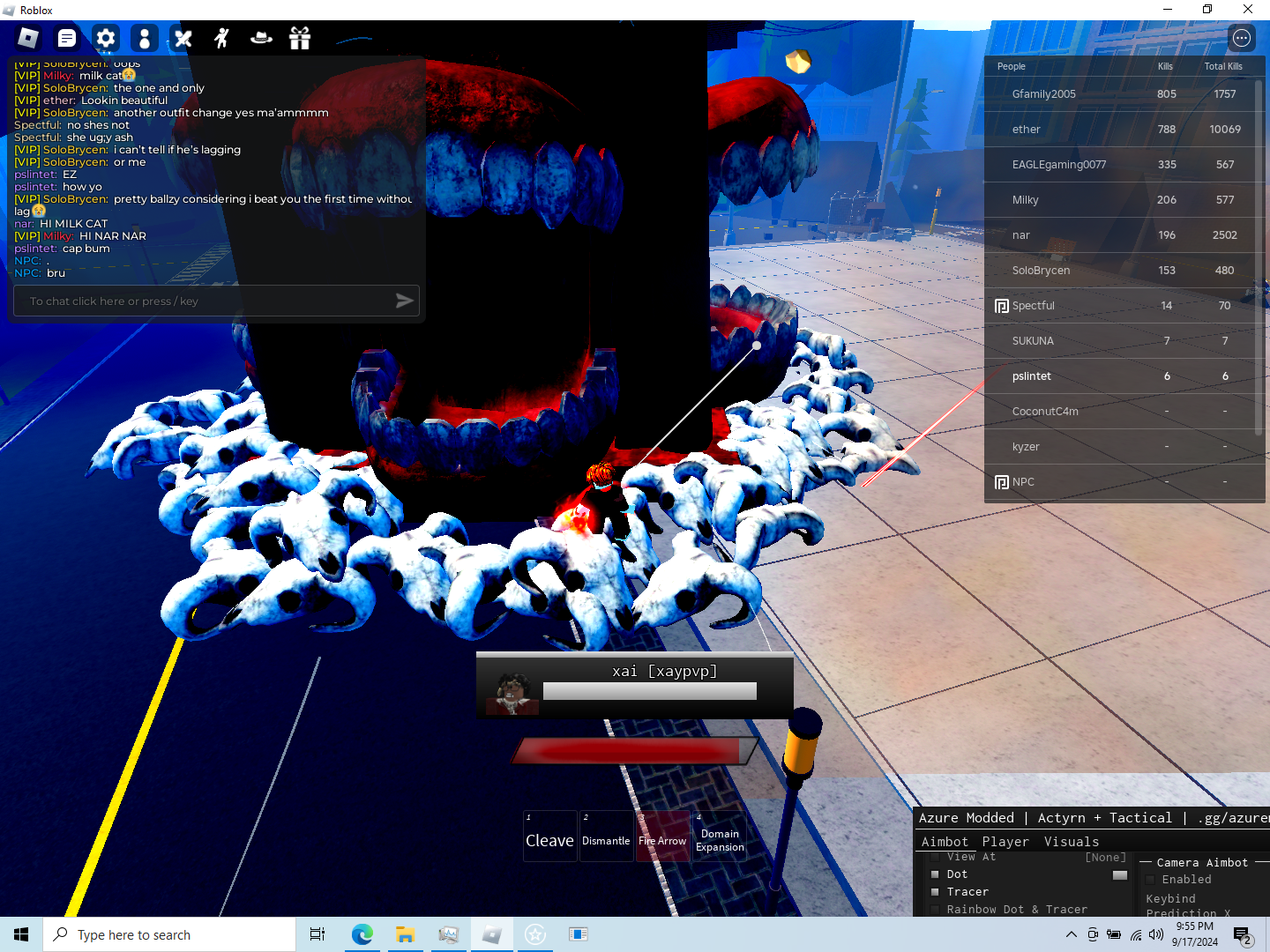Open the notification center icon
Image resolution: width=1270 pixels, height=952 pixels.
click(x=1244, y=935)
